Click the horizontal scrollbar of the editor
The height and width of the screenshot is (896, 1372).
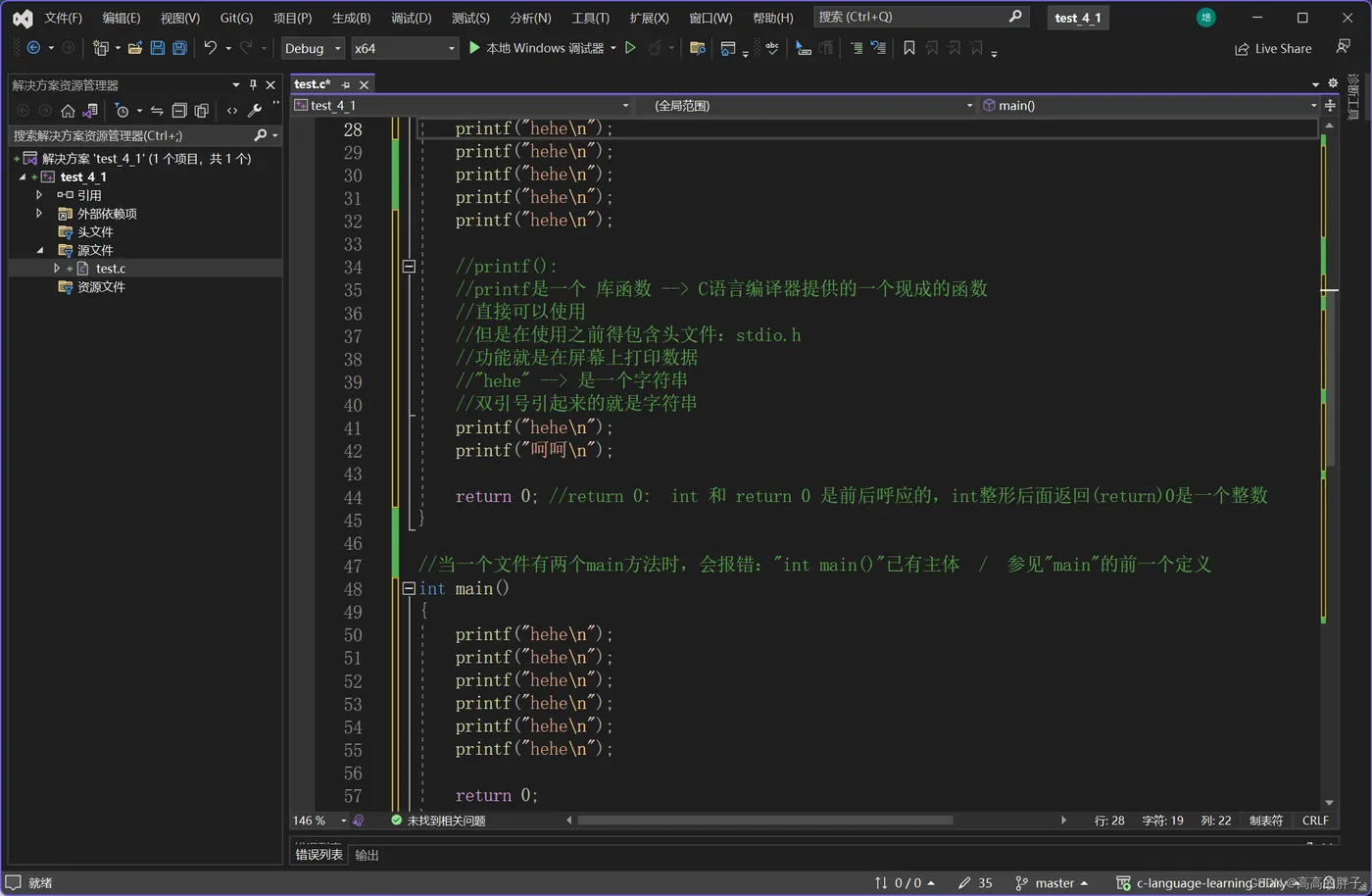pos(764,820)
